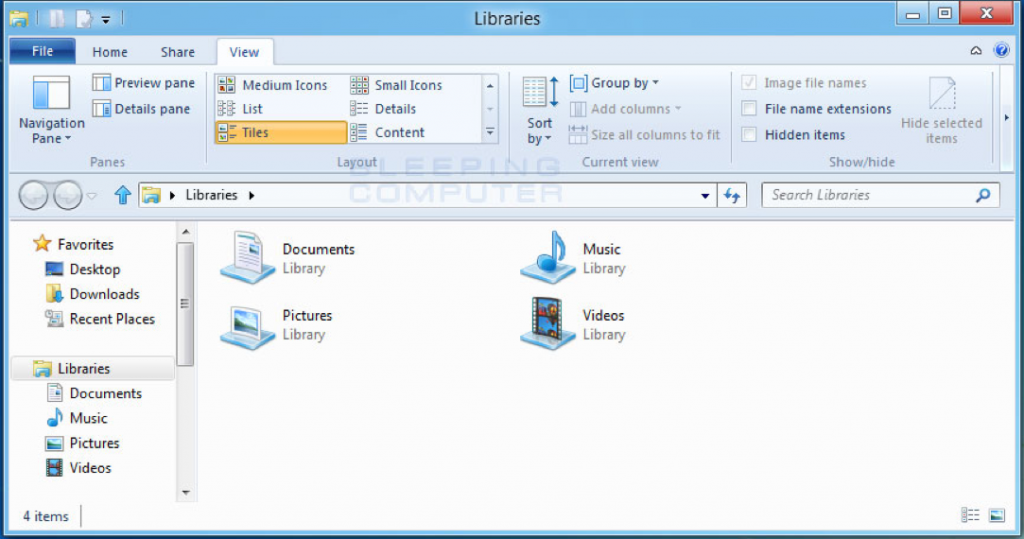Click the Up arrow navigation icon
Image resolution: width=1024 pixels, height=539 pixels.
[122, 195]
